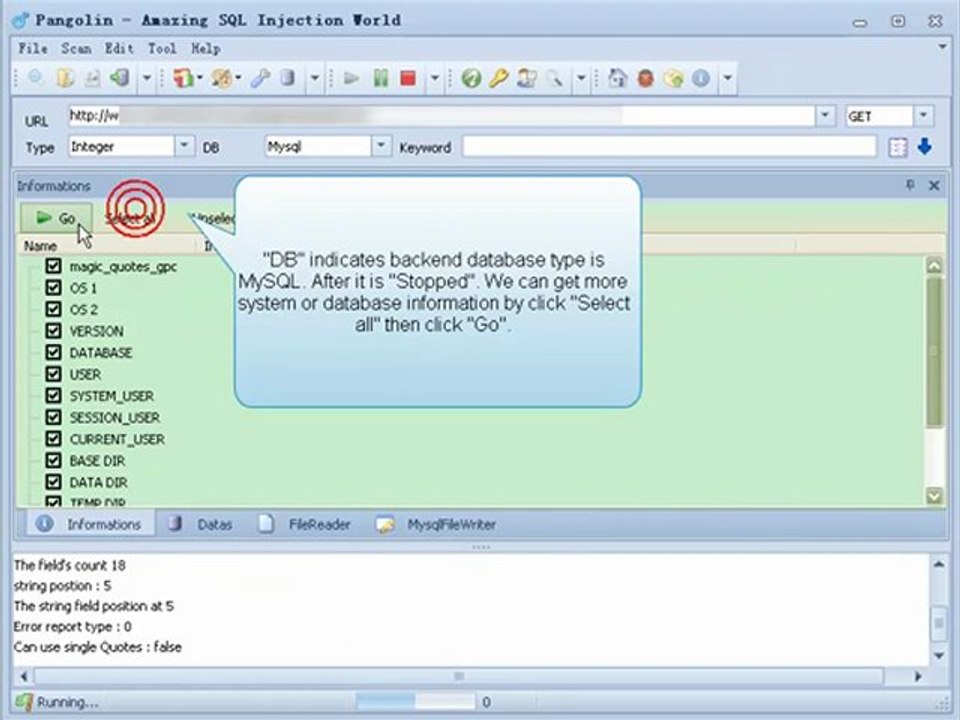960x720 pixels.
Task: Click the status bar progress bar
Action: (415, 702)
